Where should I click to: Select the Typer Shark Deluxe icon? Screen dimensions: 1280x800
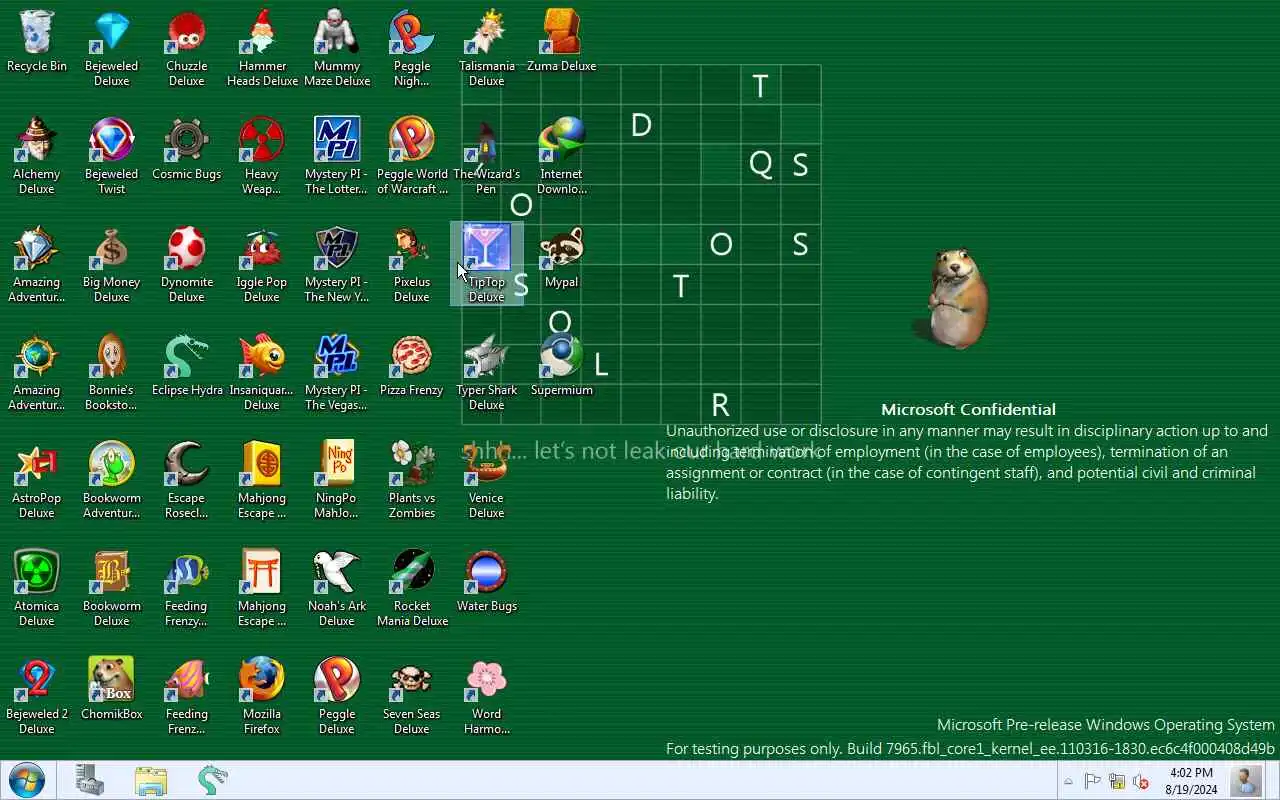coord(487,372)
